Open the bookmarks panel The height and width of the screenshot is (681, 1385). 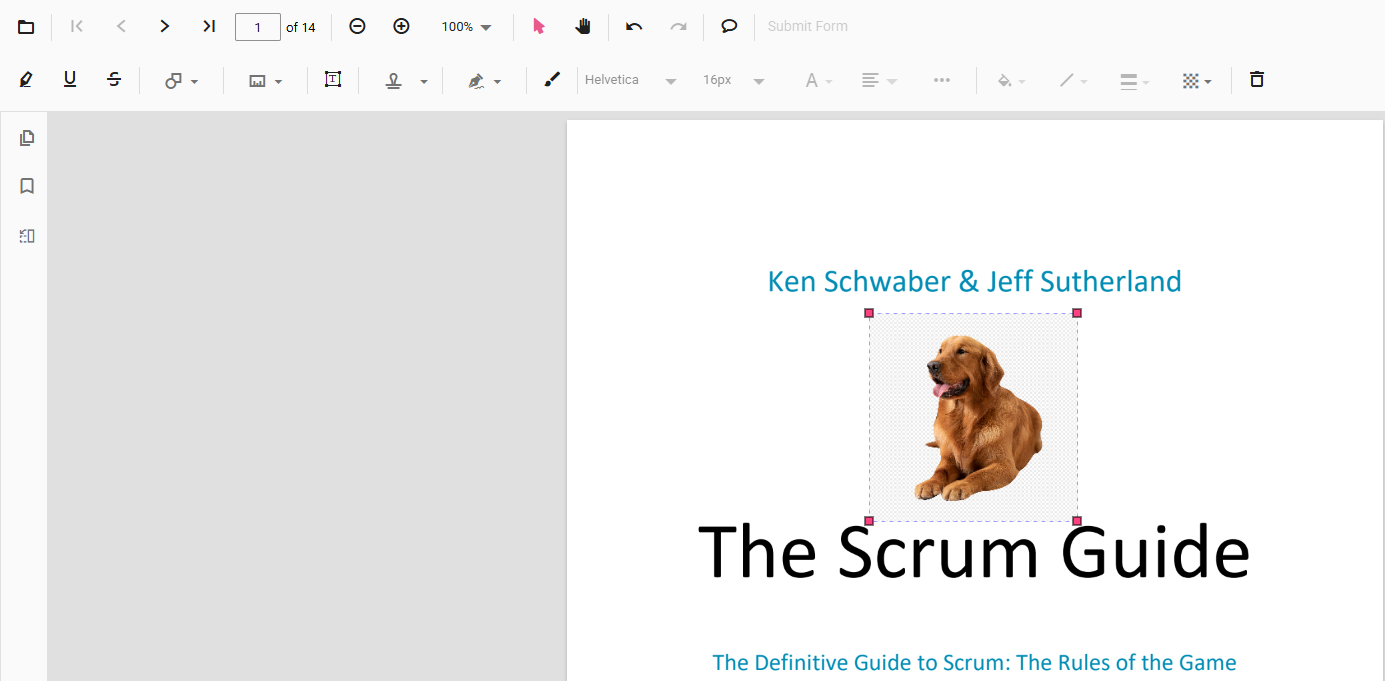[x=27, y=186]
